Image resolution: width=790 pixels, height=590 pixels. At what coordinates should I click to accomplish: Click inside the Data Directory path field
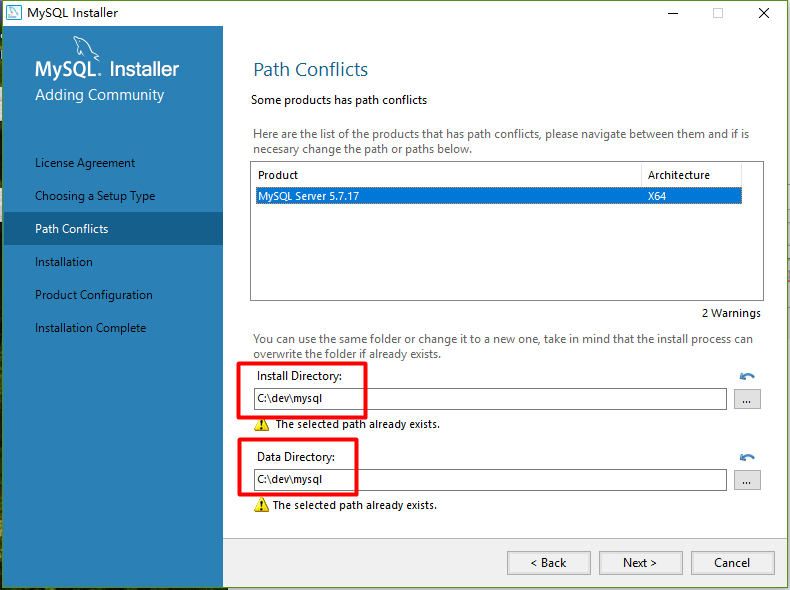coord(490,480)
